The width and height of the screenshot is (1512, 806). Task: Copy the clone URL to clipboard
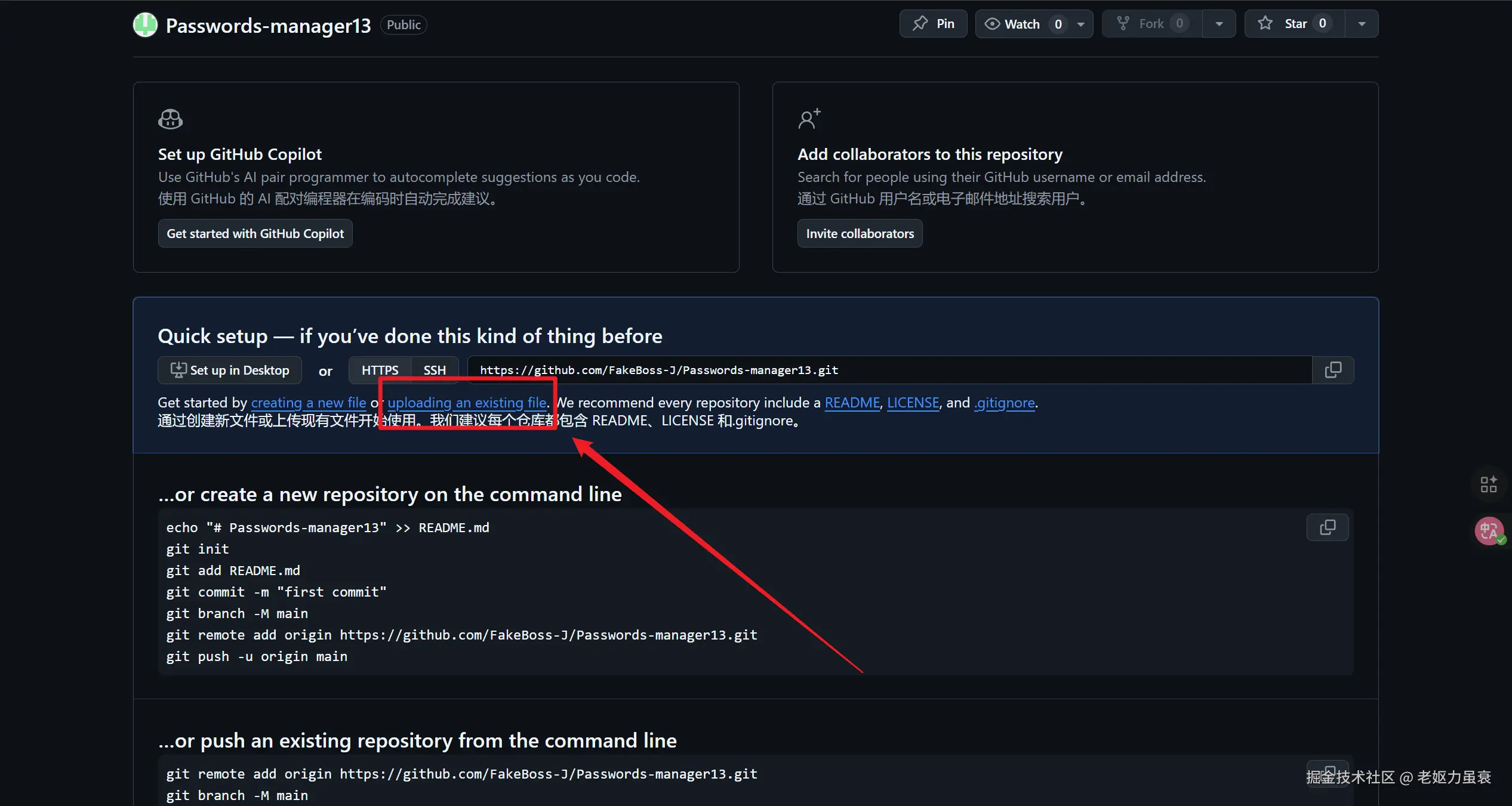click(x=1333, y=370)
